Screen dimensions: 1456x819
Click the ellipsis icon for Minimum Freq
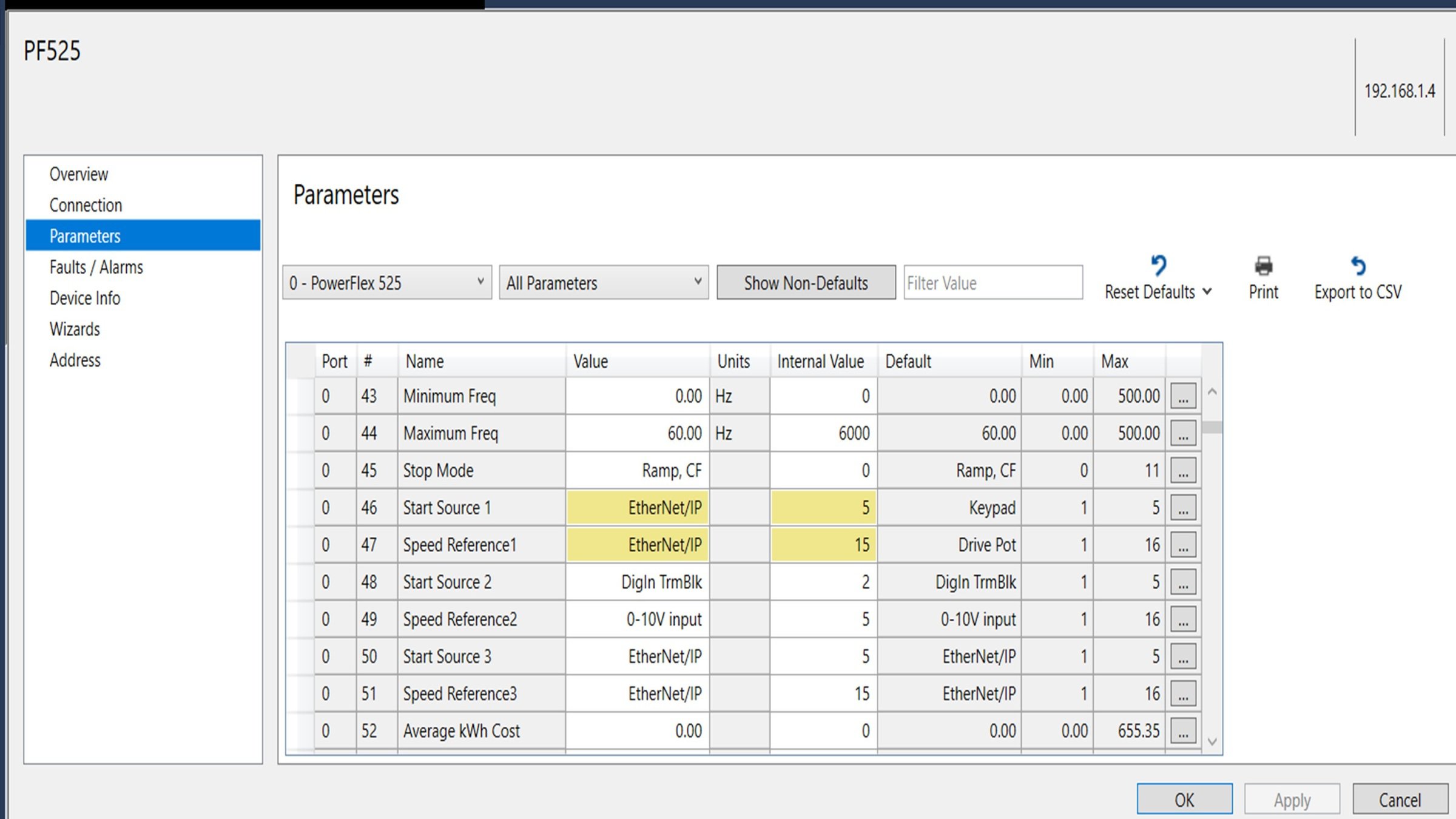tap(1183, 396)
